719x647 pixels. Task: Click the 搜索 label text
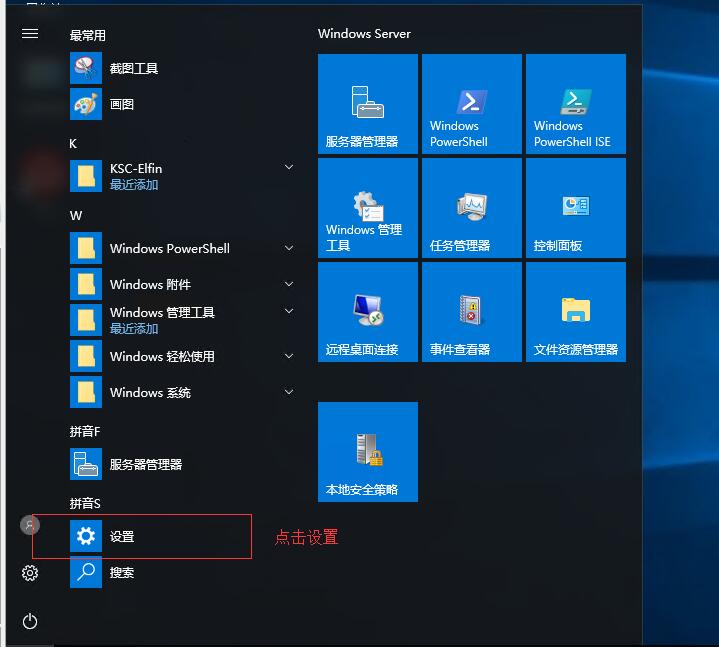click(122, 572)
